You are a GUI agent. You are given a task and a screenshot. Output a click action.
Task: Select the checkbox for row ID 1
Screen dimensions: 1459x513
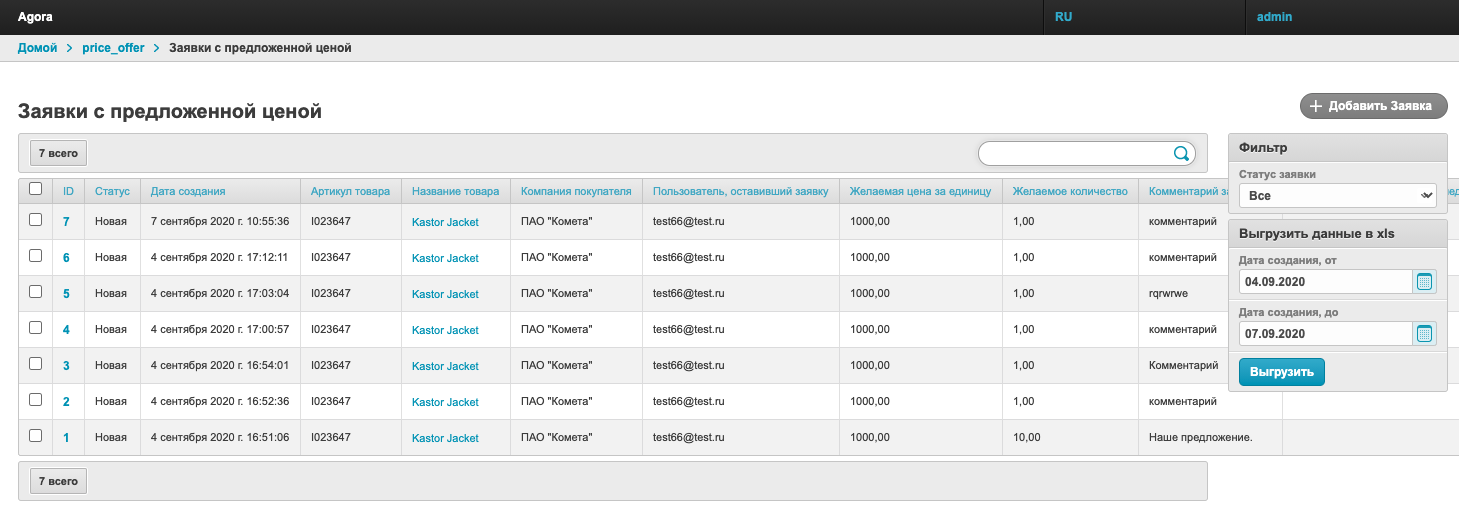tap(36, 436)
